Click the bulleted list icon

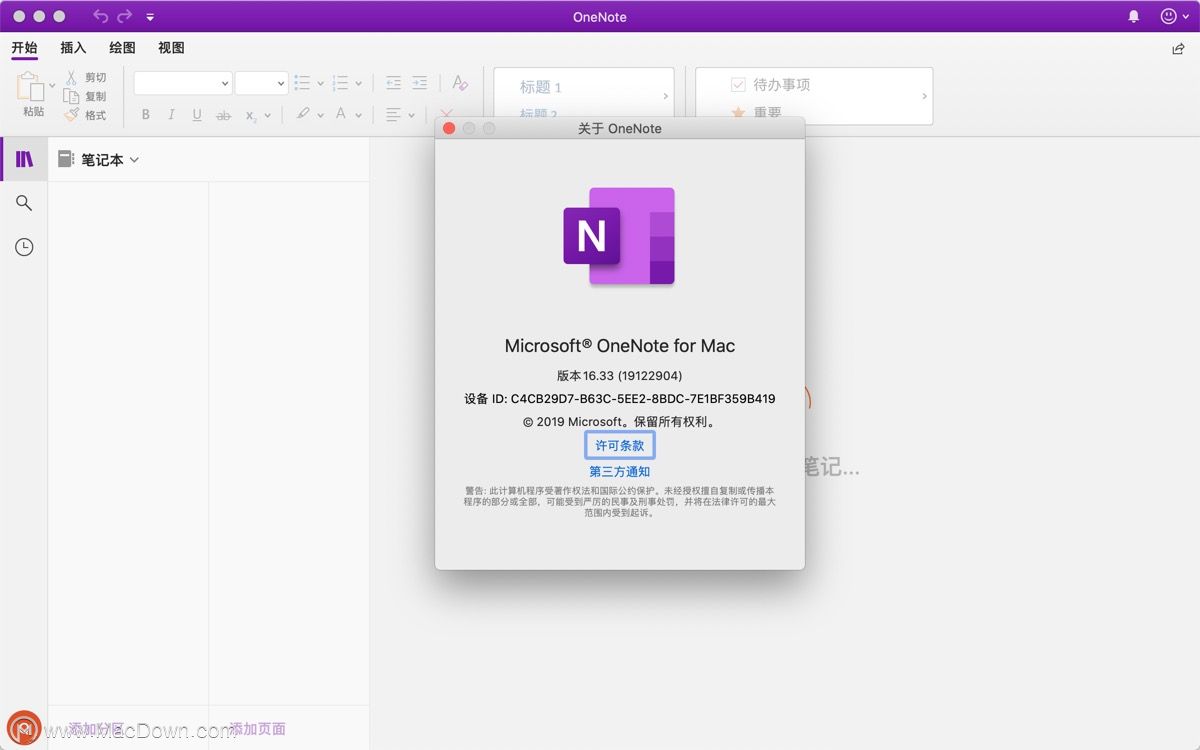303,83
